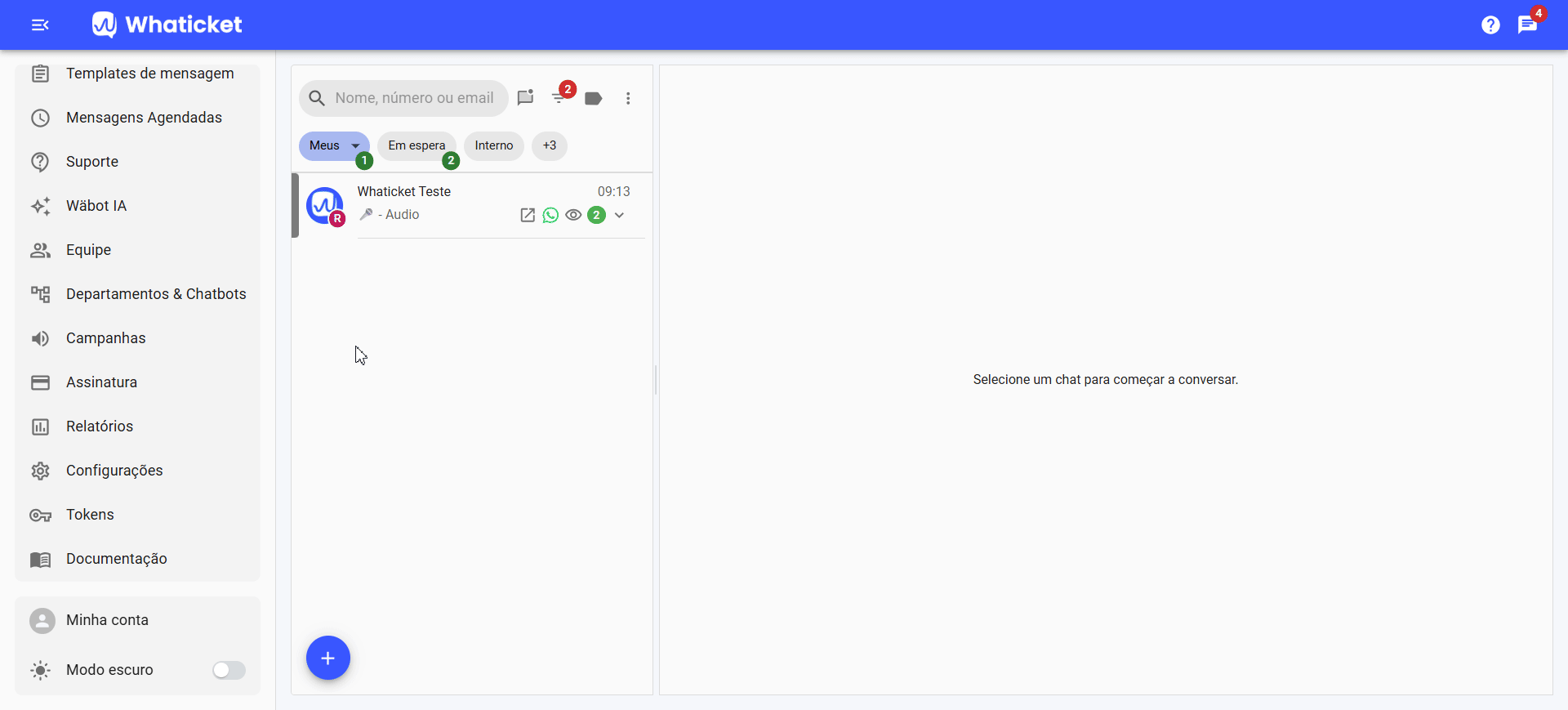Image resolution: width=1568 pixels, height=710 pixels.
Task: Open the tags label icon
Action: pyautogui.click(x=594, y=98)
